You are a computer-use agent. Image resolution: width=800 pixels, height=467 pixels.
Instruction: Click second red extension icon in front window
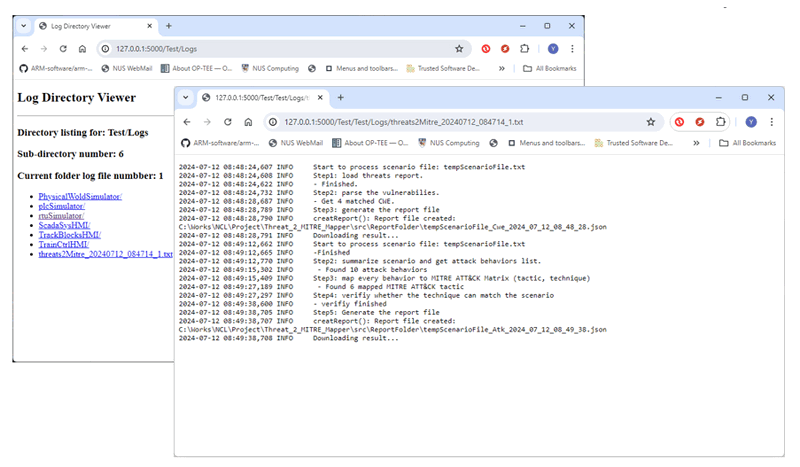coord(700,122)
